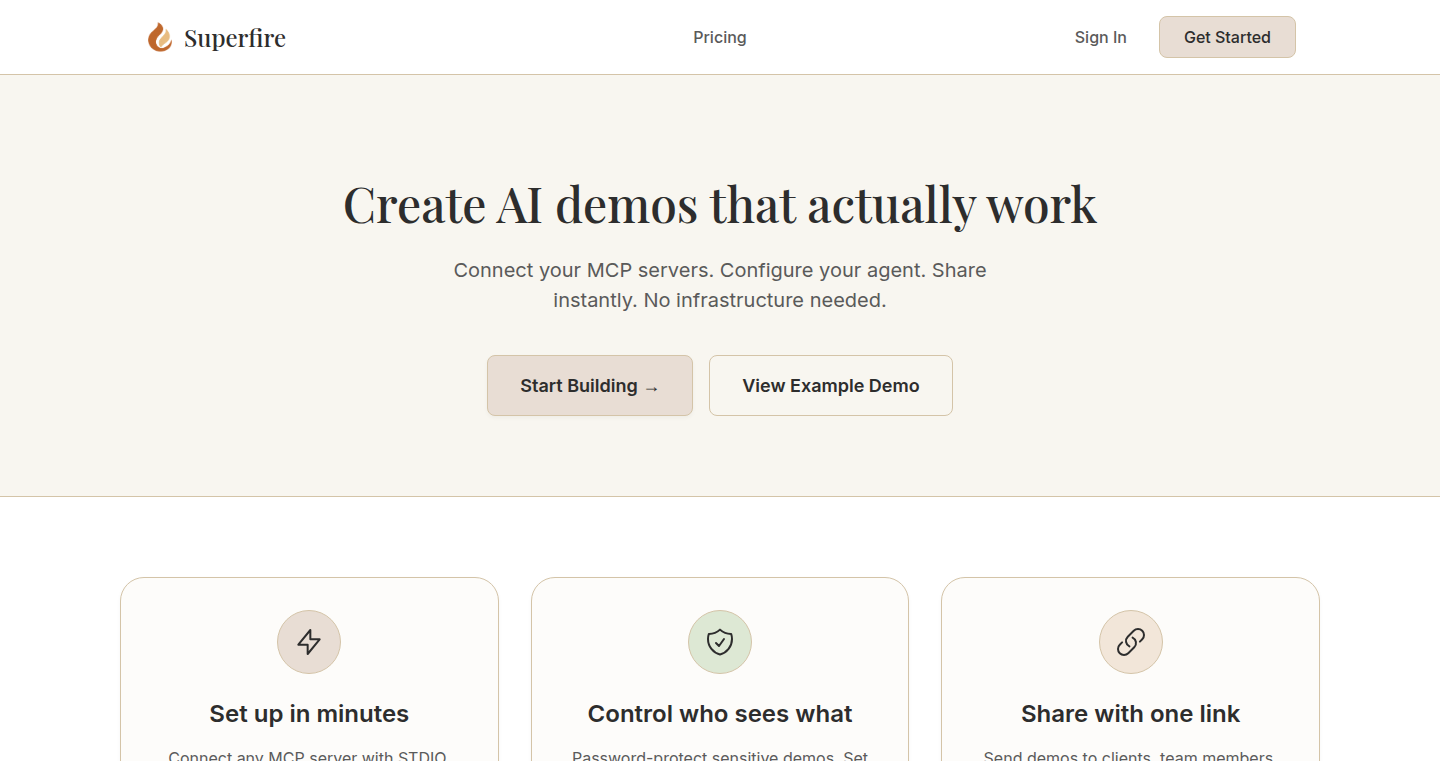The image size is (1440, 761).
Task: Click the Get Started button
Action: [1227, 37]
